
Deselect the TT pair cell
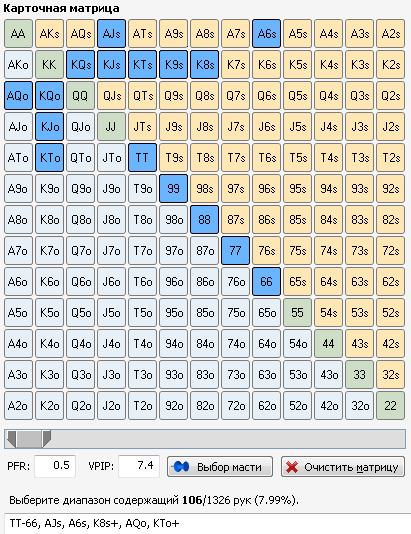click(142, 157)
